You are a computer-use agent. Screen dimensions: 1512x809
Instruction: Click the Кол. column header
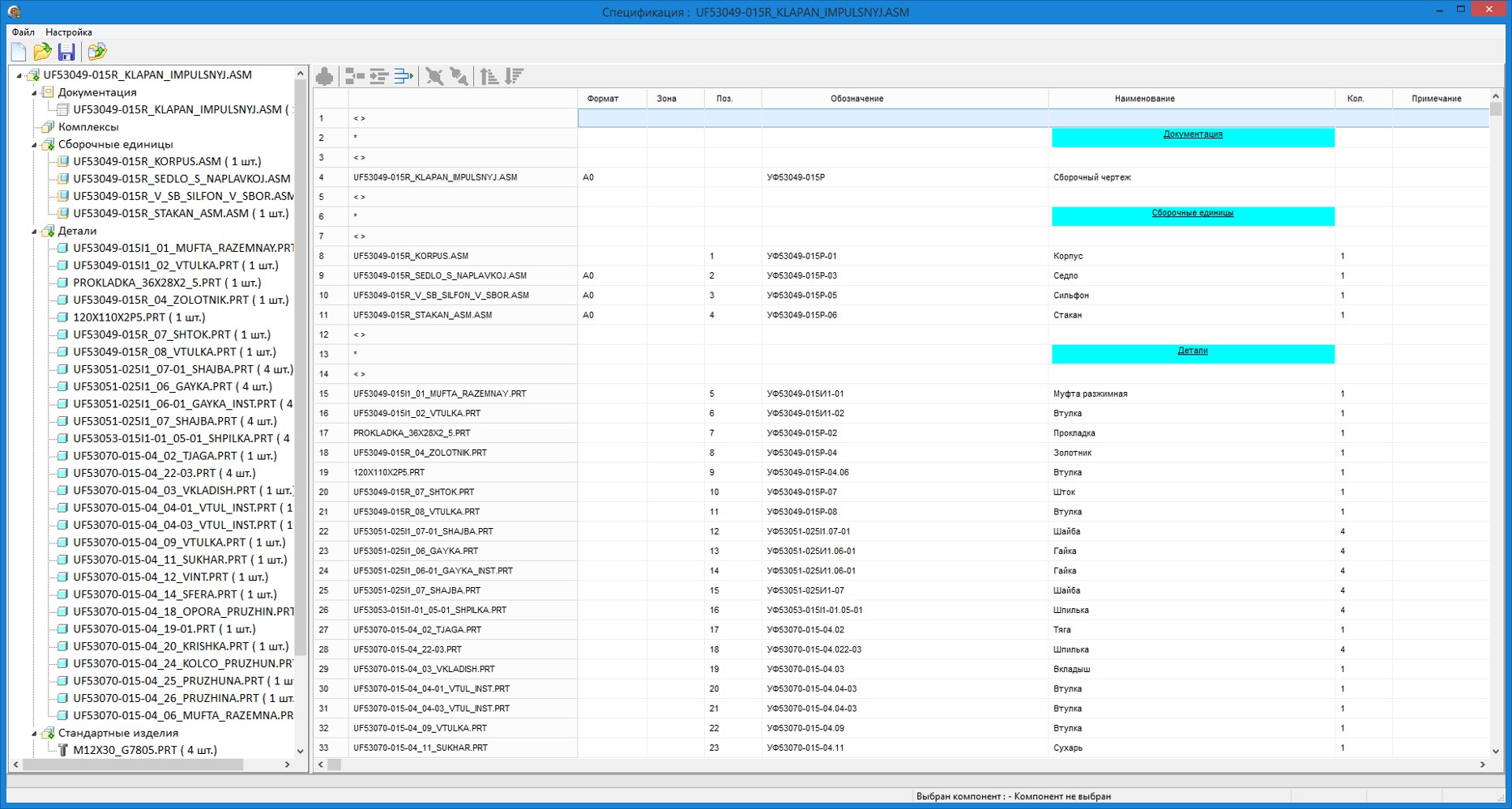click(1364, 98)
